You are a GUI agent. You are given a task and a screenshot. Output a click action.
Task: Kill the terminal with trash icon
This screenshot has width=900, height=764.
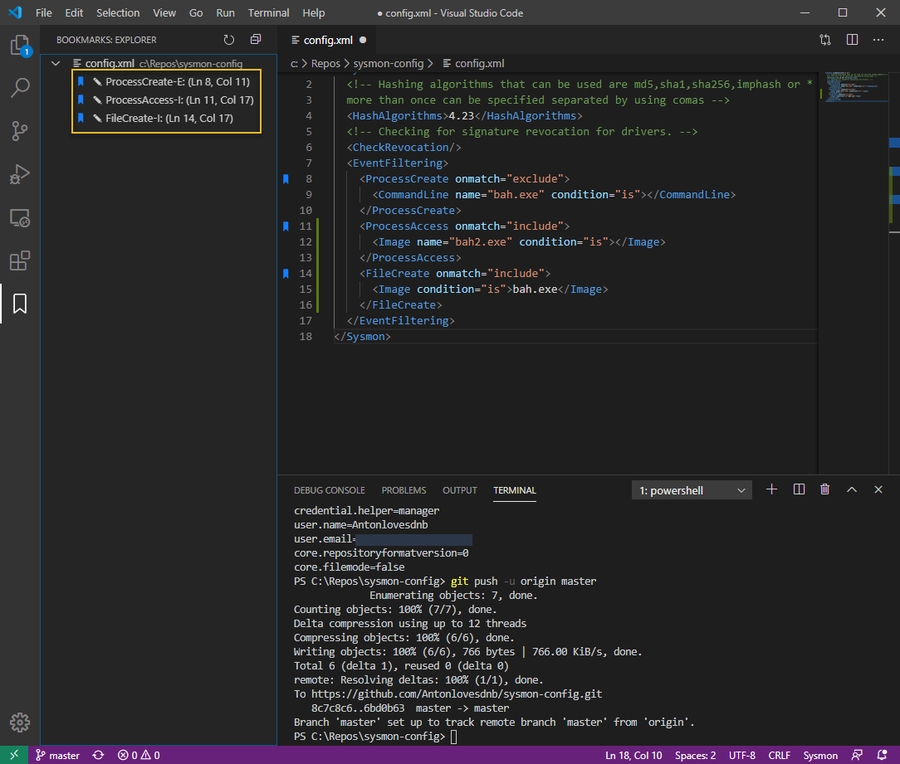click(825, 490)
